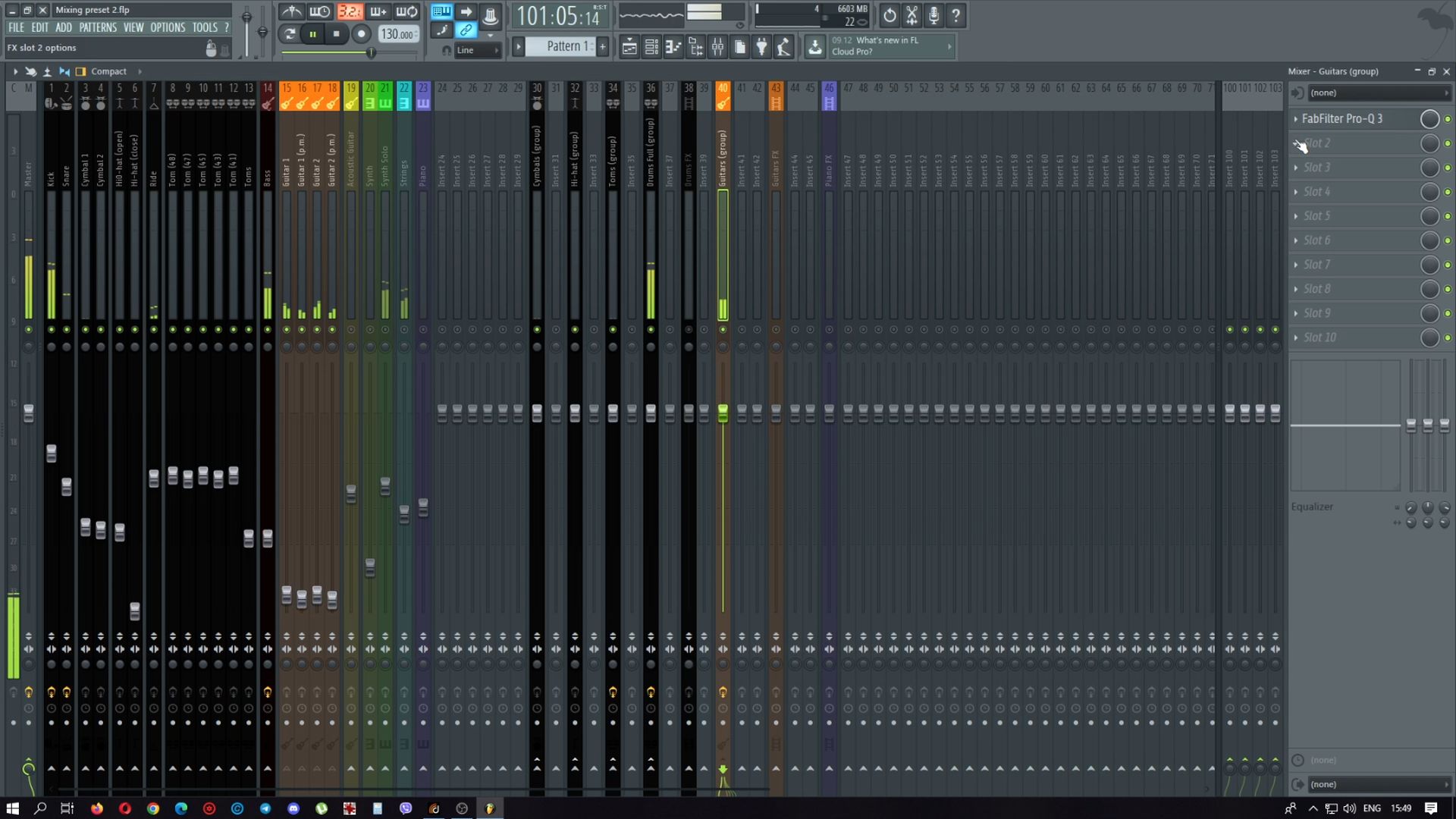
Task: Open the OPTIONS menu
Action: (167, 27)
